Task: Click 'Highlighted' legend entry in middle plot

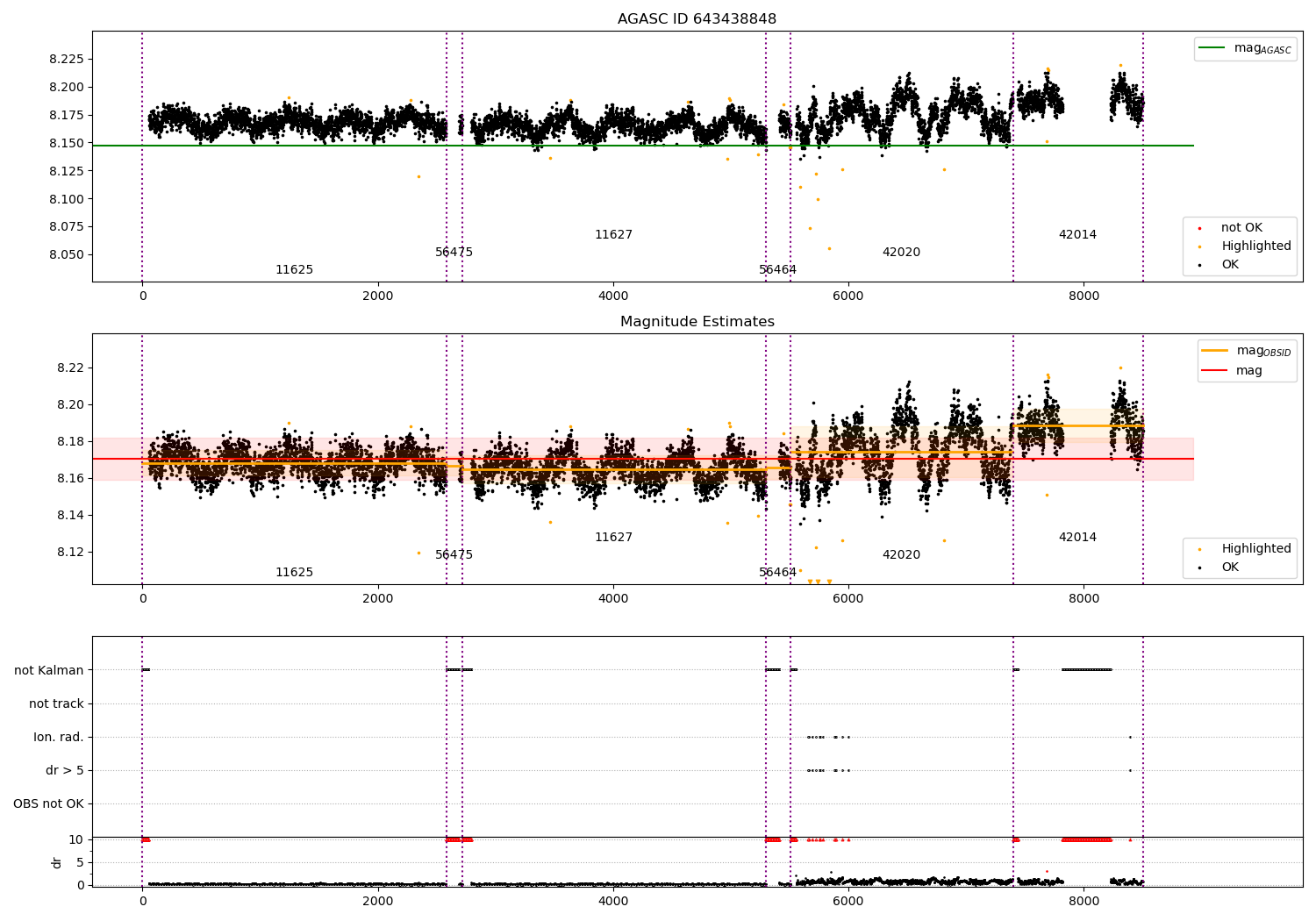Action: tap(1246, 549)
